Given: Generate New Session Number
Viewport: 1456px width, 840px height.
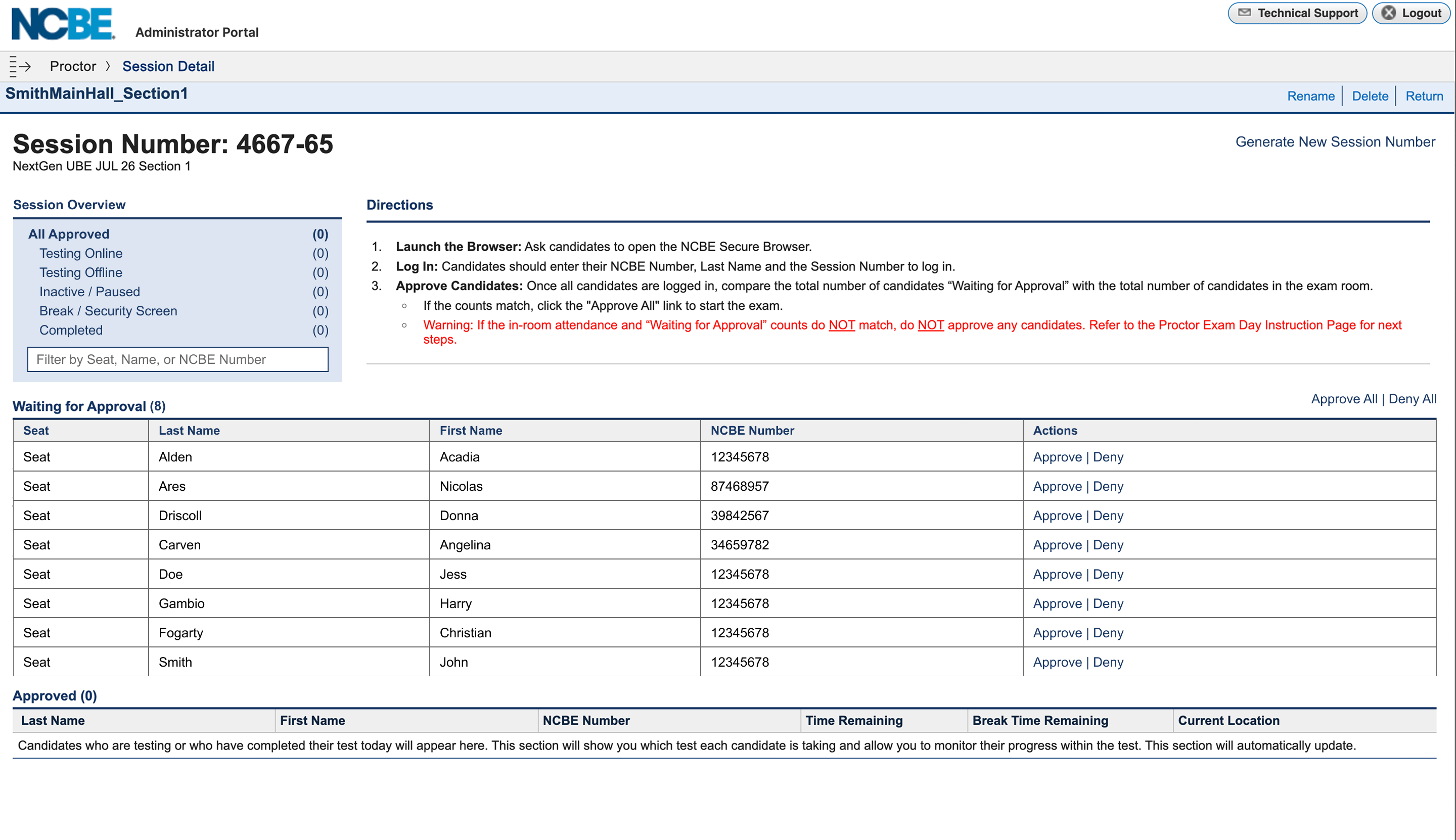Looking at the screenshot, I should (1335, 142).
